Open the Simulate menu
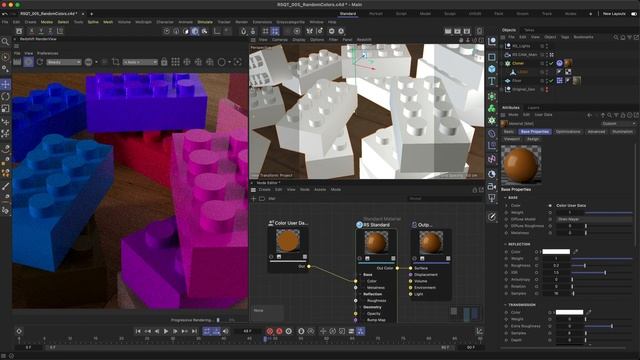 point(205,22)
